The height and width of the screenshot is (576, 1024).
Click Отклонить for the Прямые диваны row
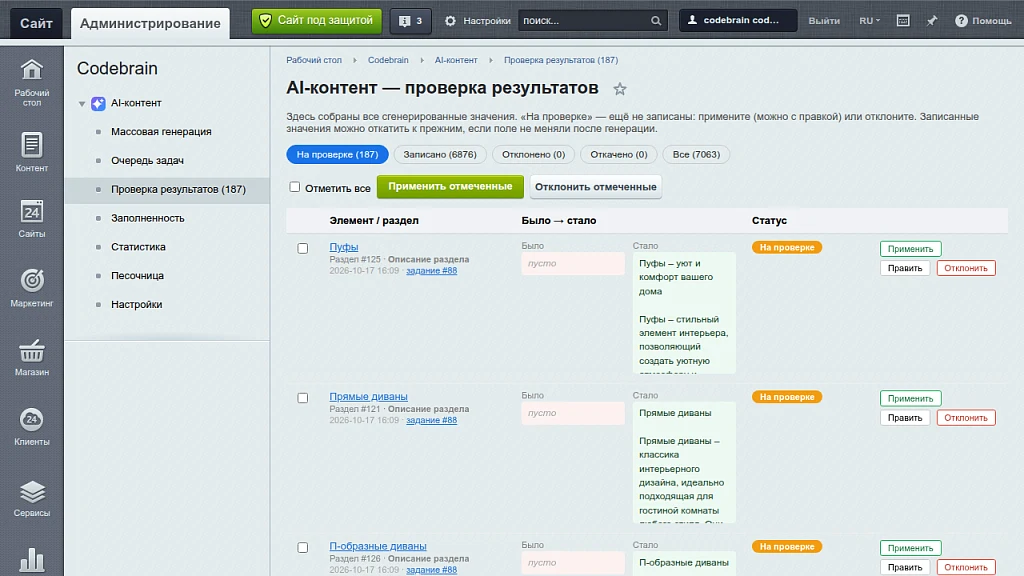click(x=966, y=417)
